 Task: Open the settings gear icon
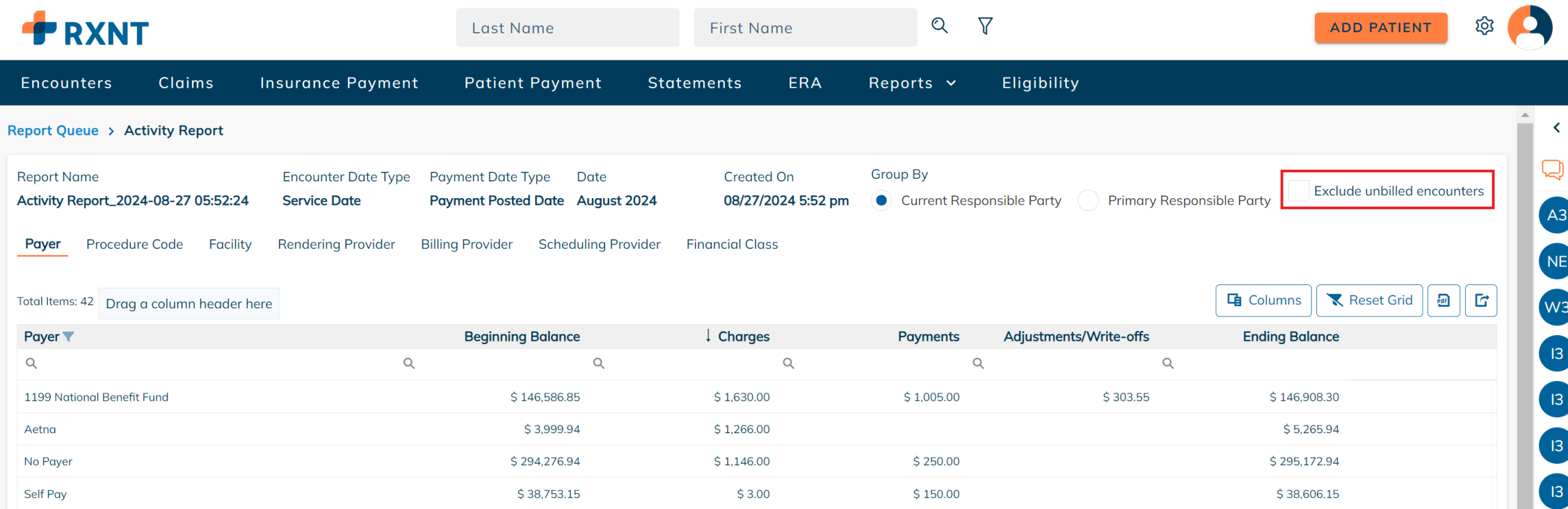[1484, 26]
